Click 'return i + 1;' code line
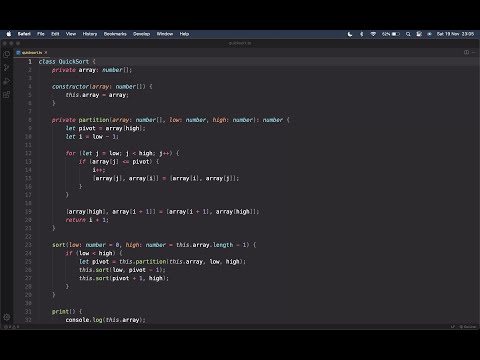 pyautogui.click(x=87, y=220)
